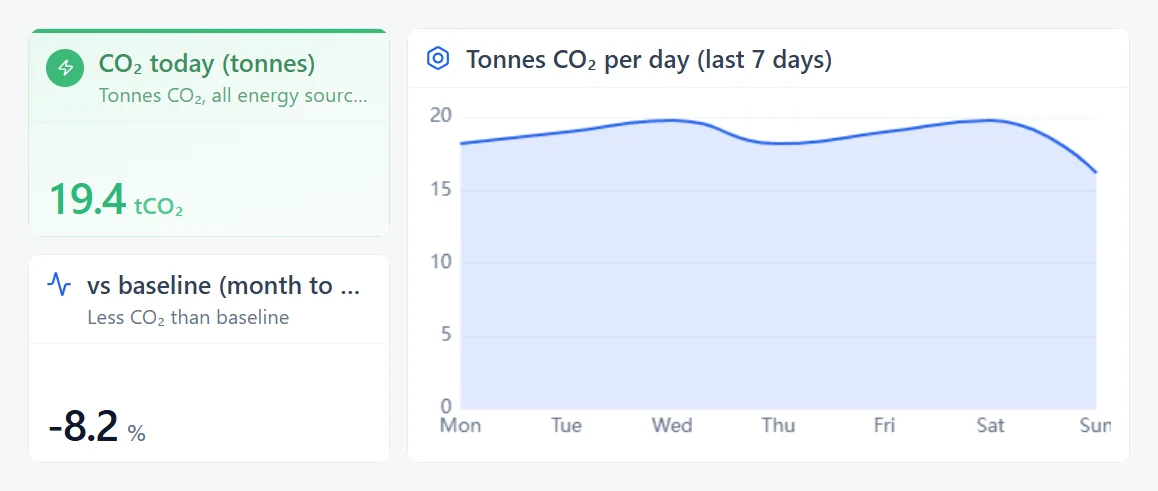Click the 'Tonnes CO₂, all energy sourc...' subtitle
1158x491 pixels.
click(233, 96)
